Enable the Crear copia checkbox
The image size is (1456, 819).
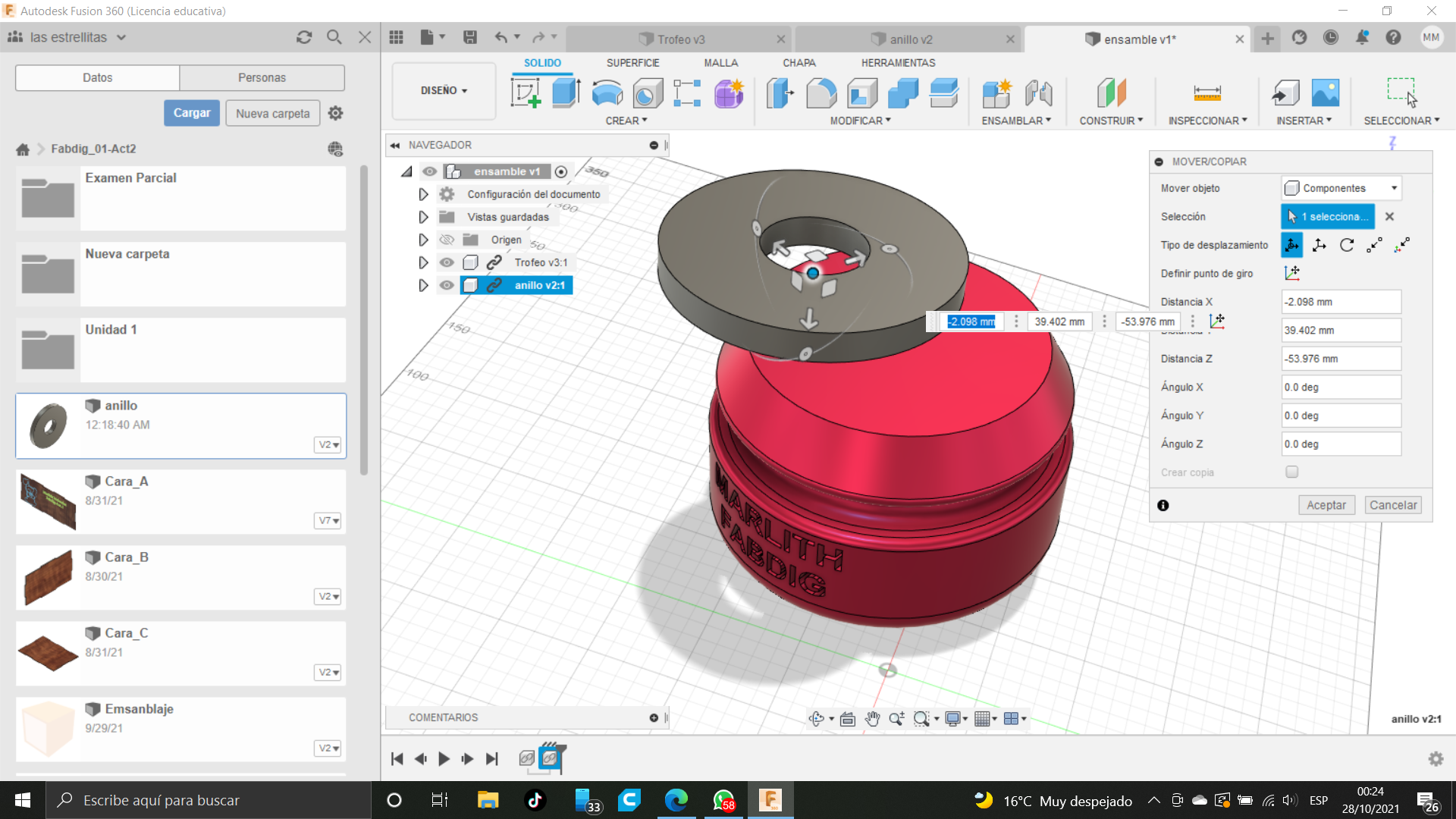1292,472
